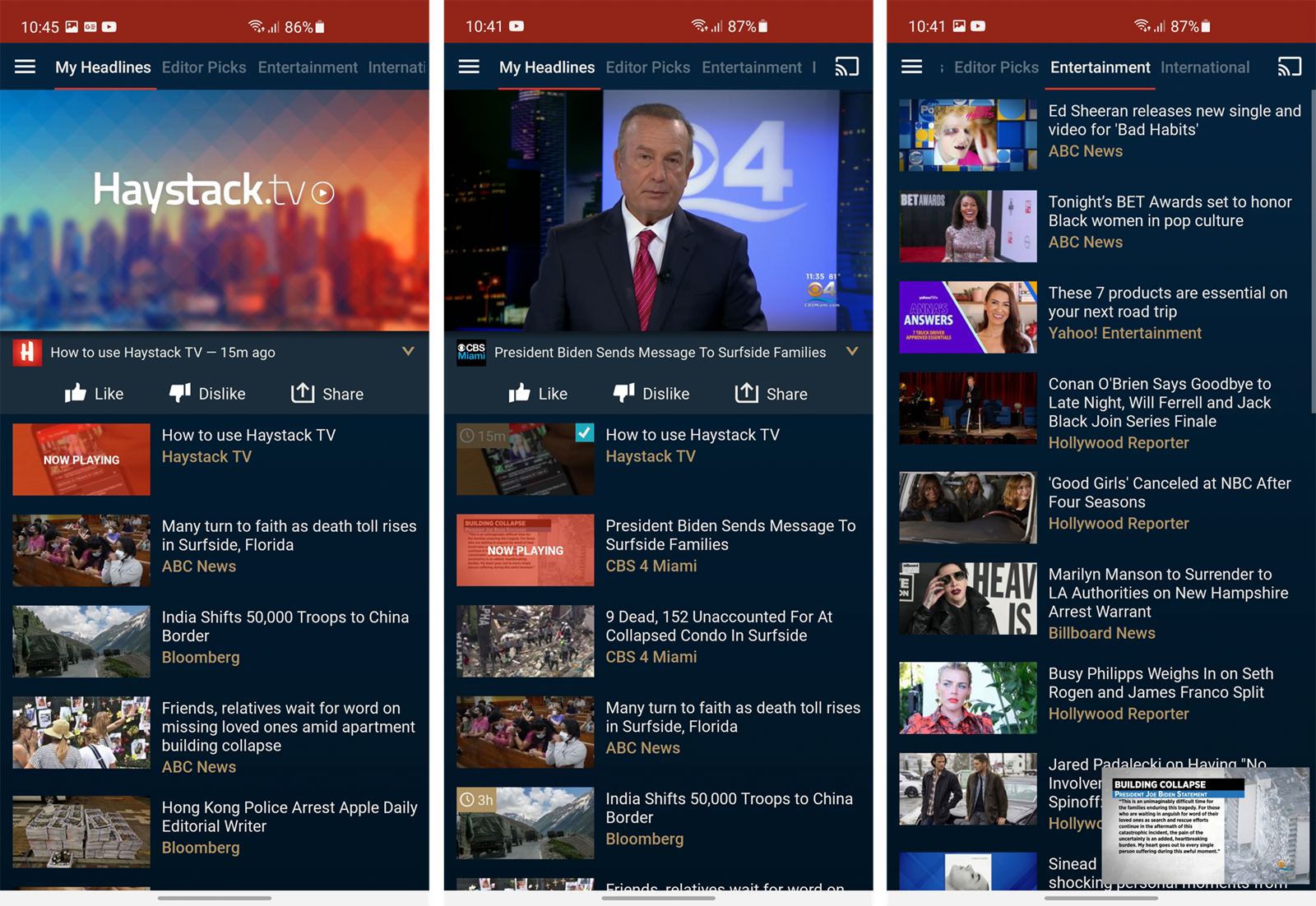This screenshot has width=1316, height=906.
Task: Open BET Awards story thumbnail
Action: point(968,226)
